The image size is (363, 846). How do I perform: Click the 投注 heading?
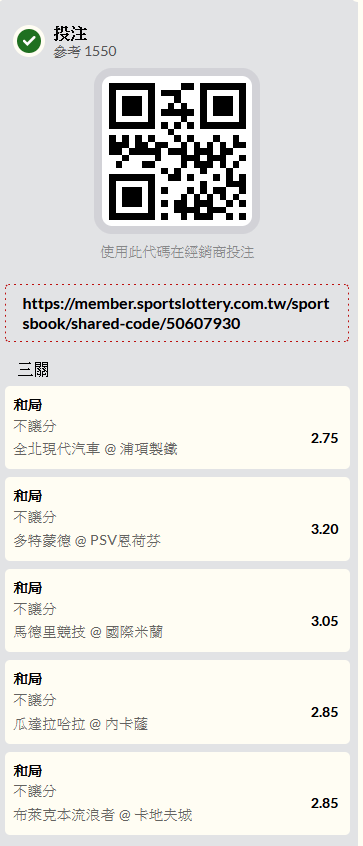(x=70, y=33)
